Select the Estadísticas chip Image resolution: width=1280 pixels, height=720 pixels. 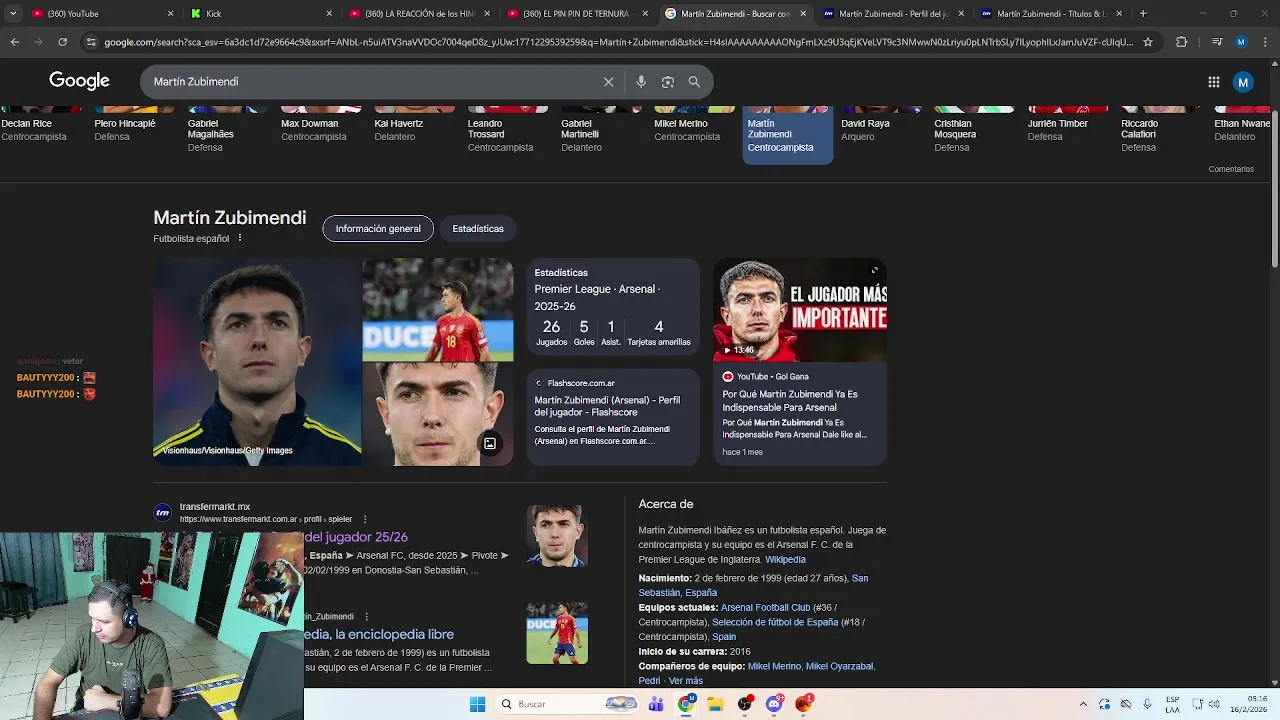(478, 229)
